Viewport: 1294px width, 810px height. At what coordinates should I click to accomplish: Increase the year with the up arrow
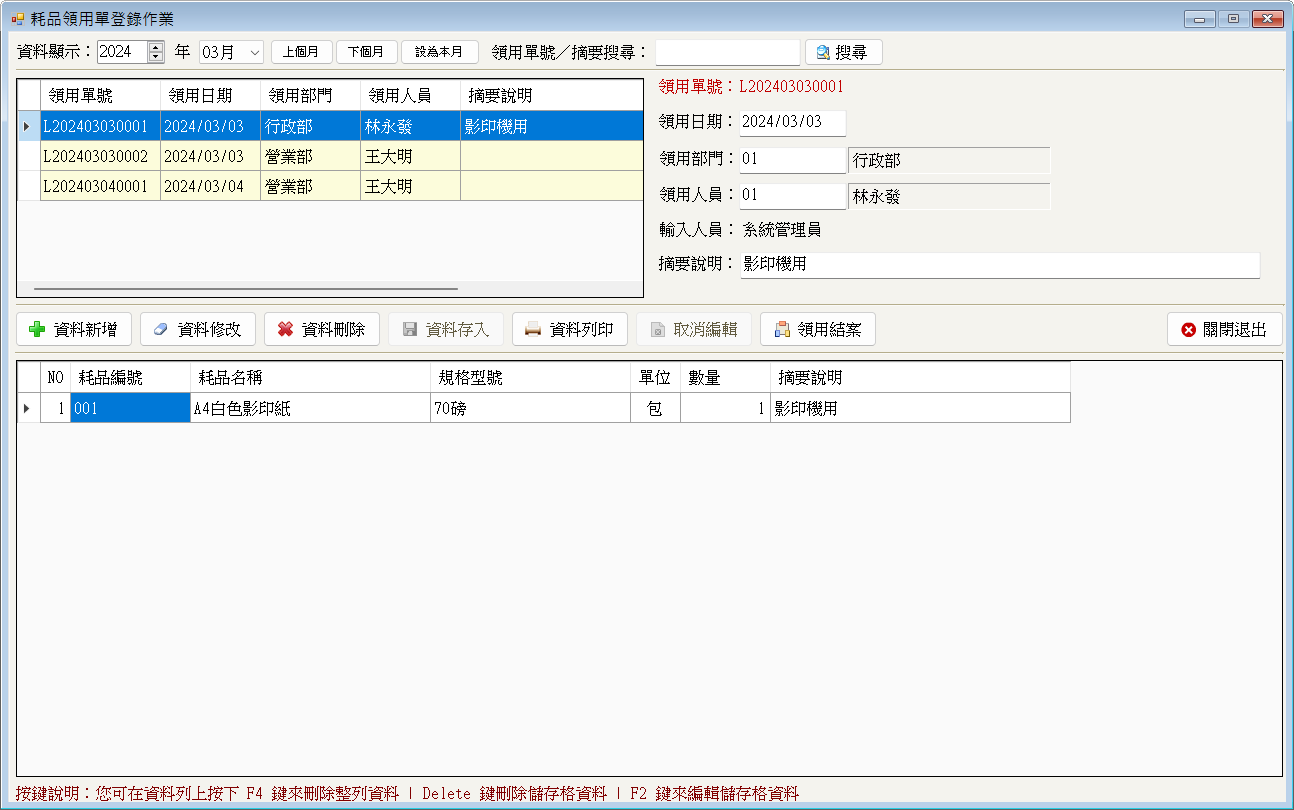(x=155, y=47)
